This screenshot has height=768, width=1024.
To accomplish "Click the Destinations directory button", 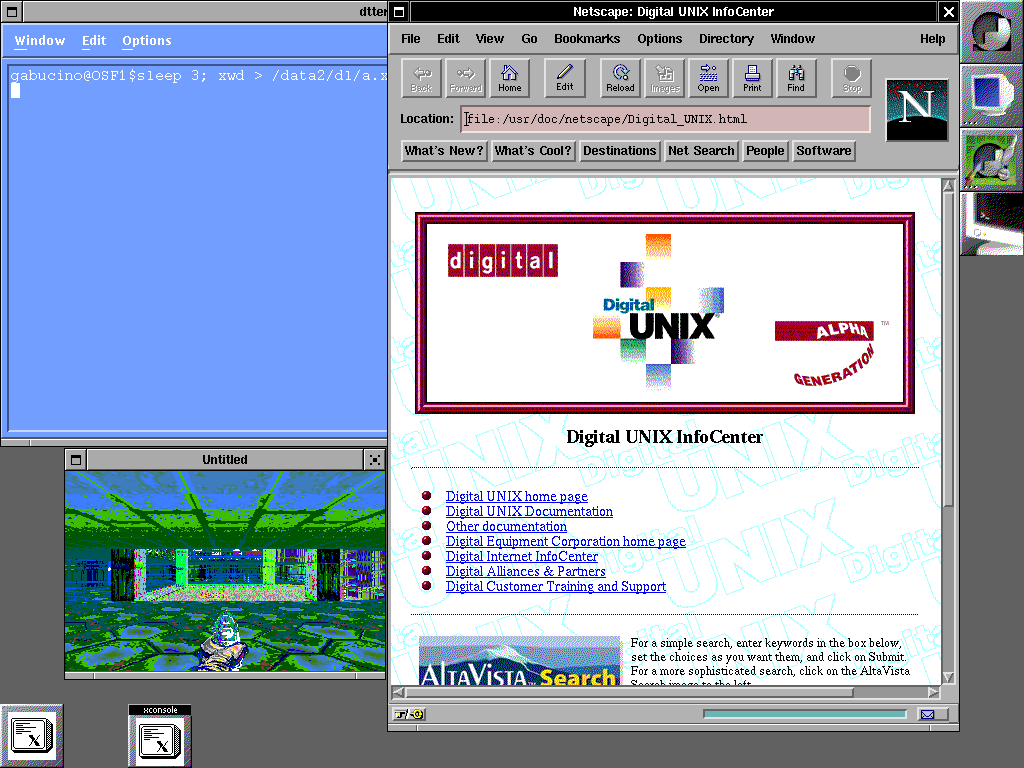I will click(620, 151).
